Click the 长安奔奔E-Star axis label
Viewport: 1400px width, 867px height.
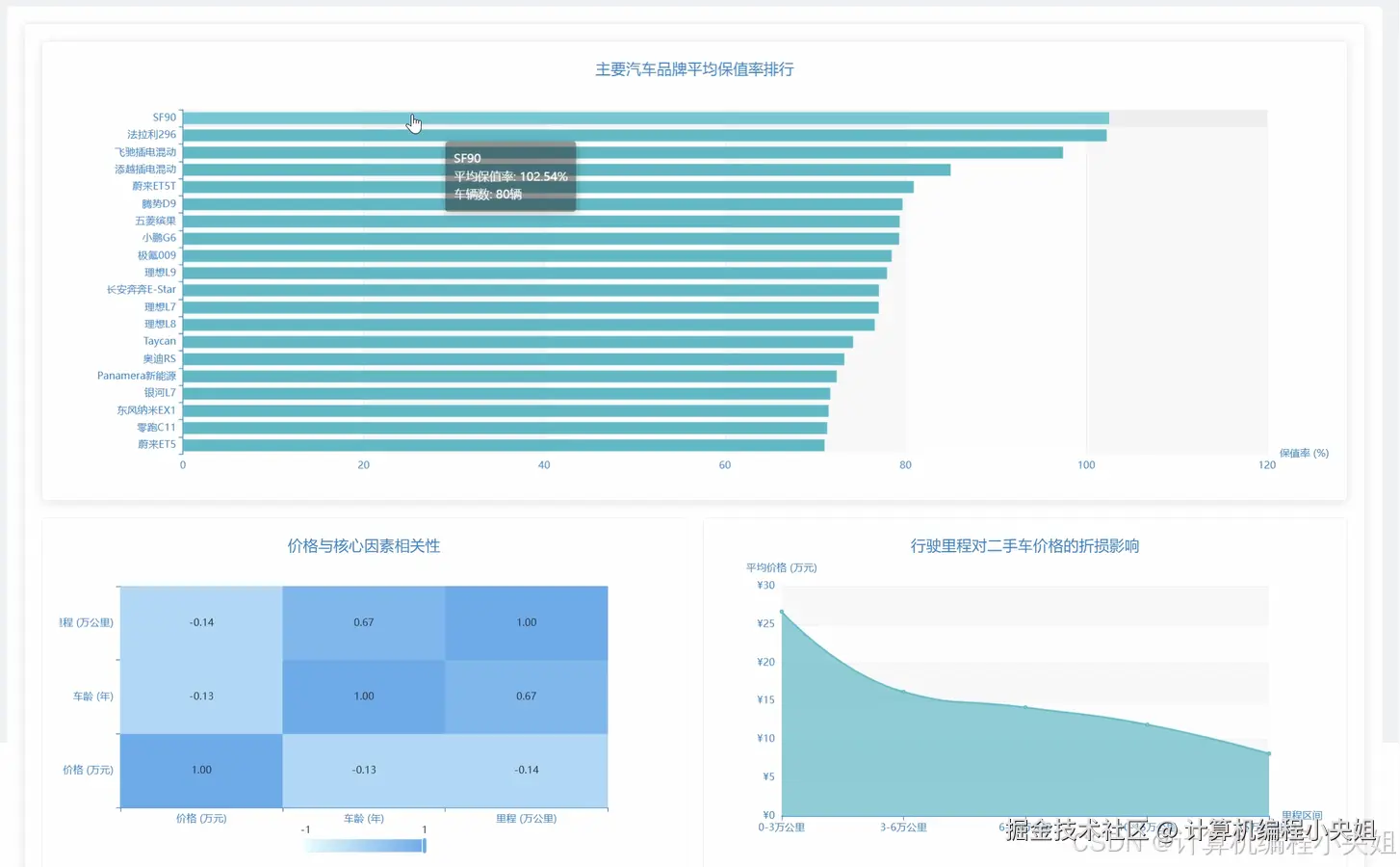[142, 289]
